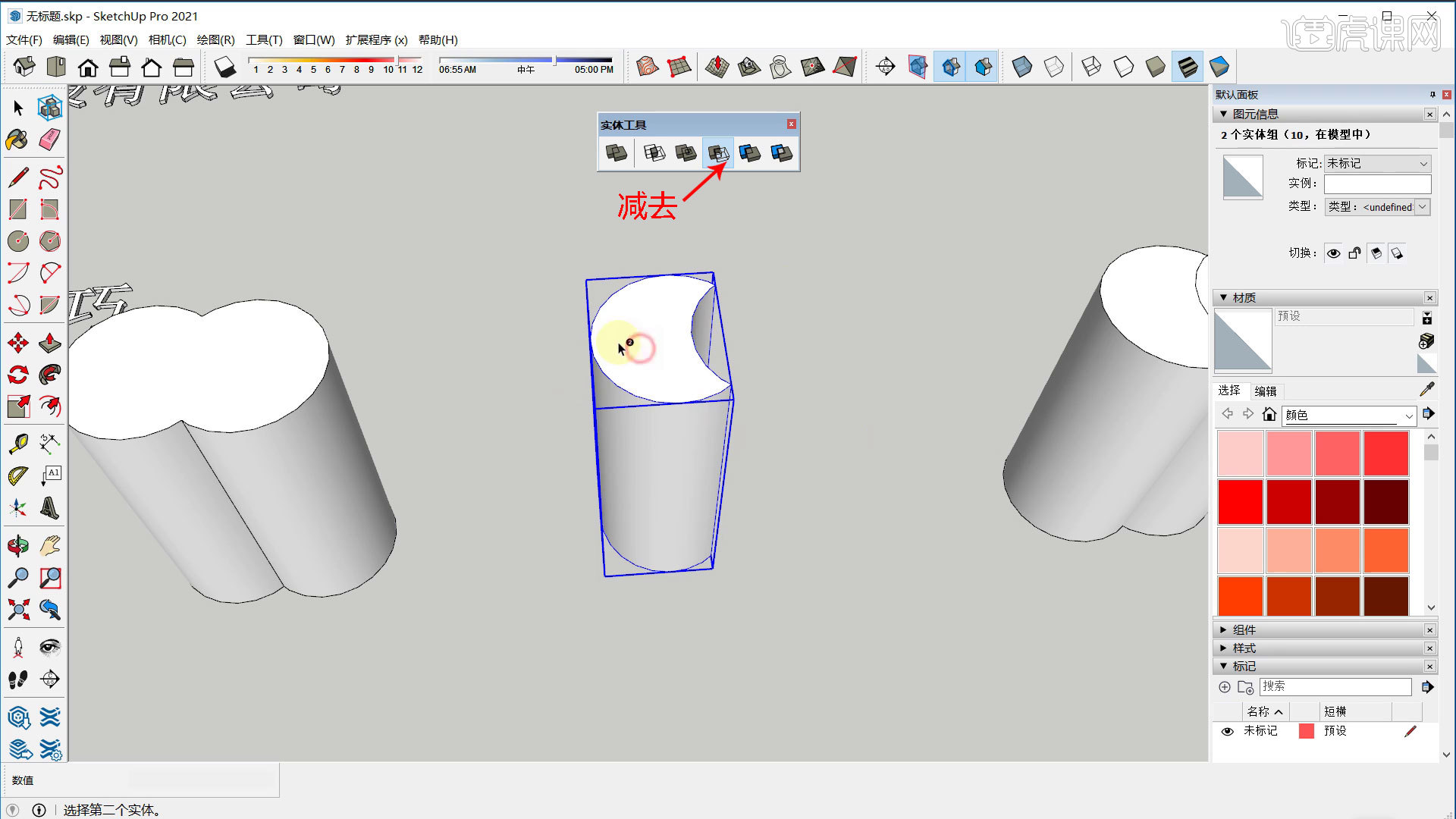
Task: Switch to the 编辑 materials tab
Action: pyautogui.click(x=1265, y=391)
